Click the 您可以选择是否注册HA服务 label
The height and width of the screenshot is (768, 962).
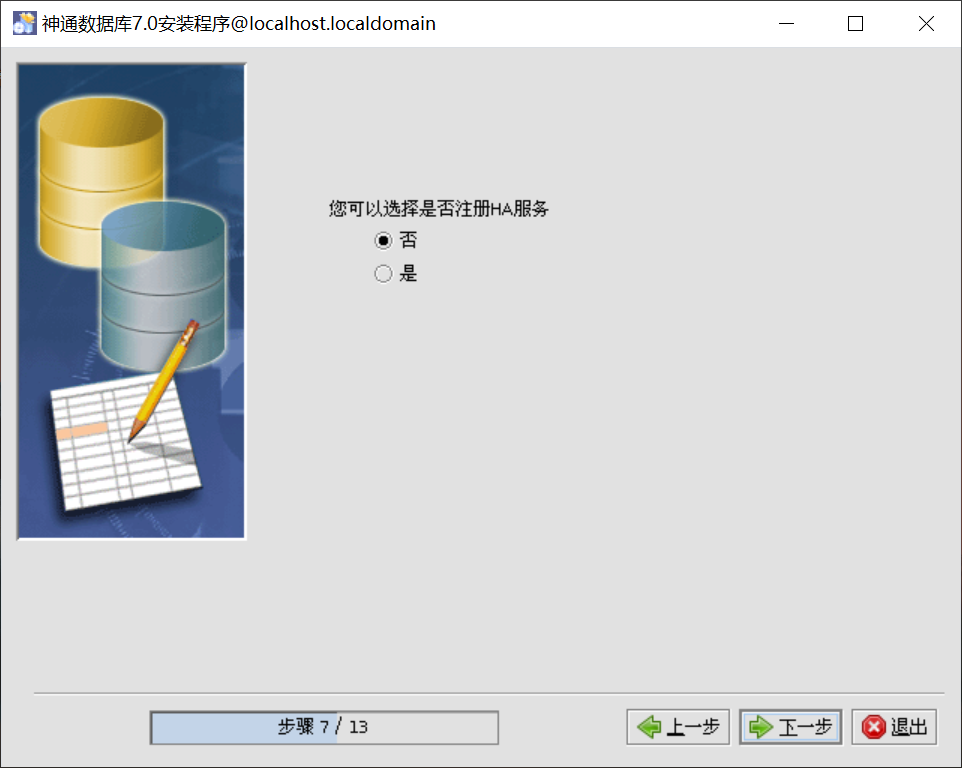[438, 209]
